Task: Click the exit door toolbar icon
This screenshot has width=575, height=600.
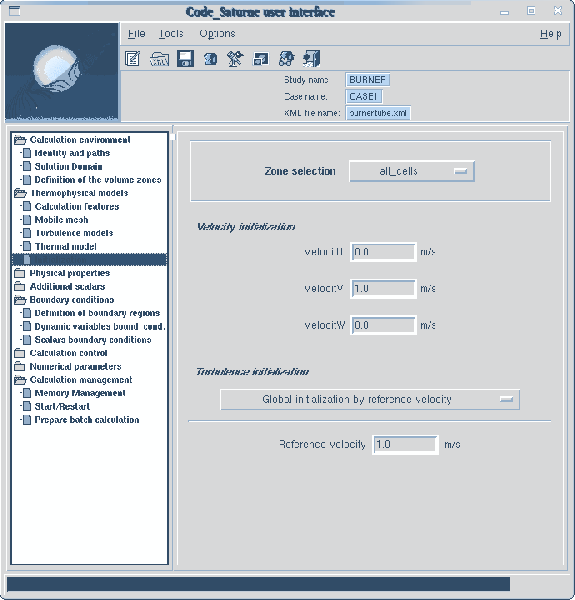Action: point(312,59)
